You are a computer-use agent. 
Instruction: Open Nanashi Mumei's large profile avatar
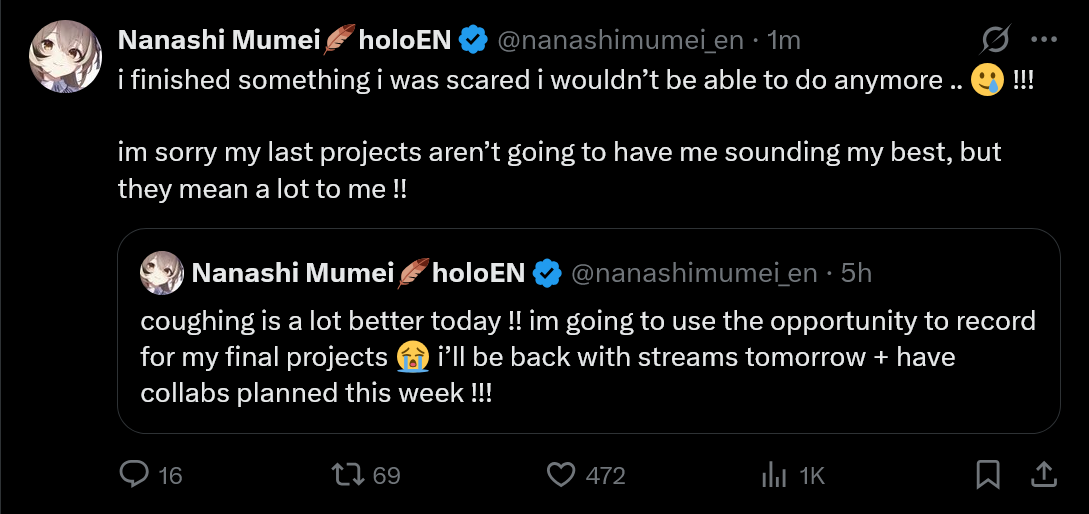[66, 56]
